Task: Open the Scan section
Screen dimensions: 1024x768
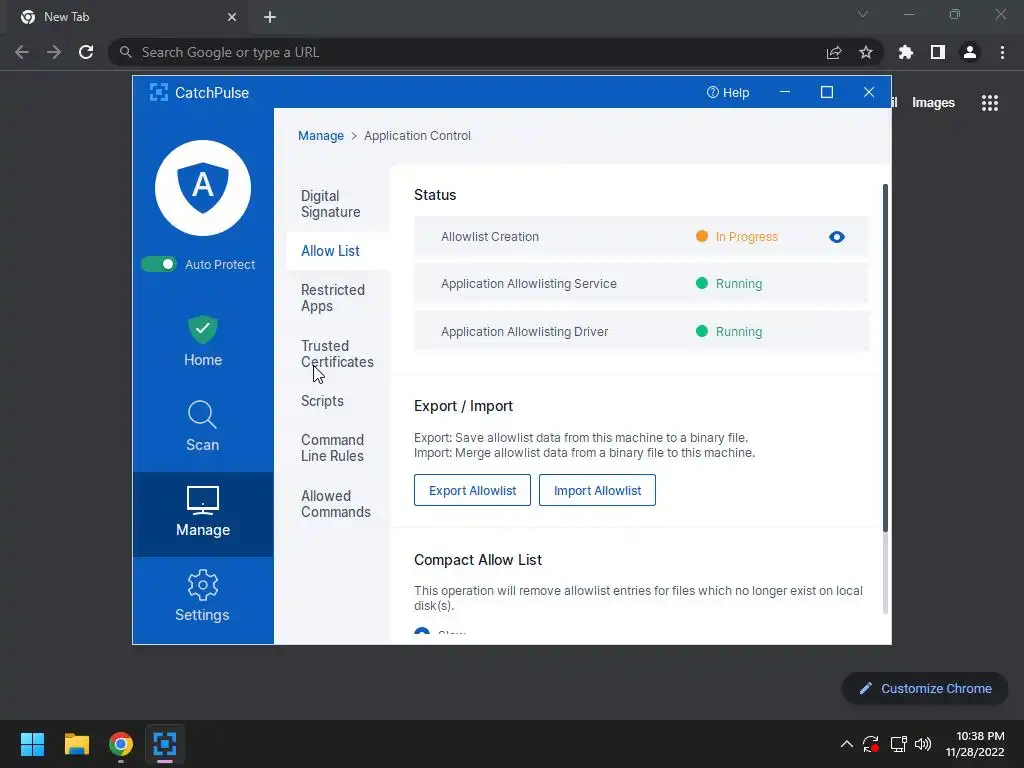Action: 202,426
